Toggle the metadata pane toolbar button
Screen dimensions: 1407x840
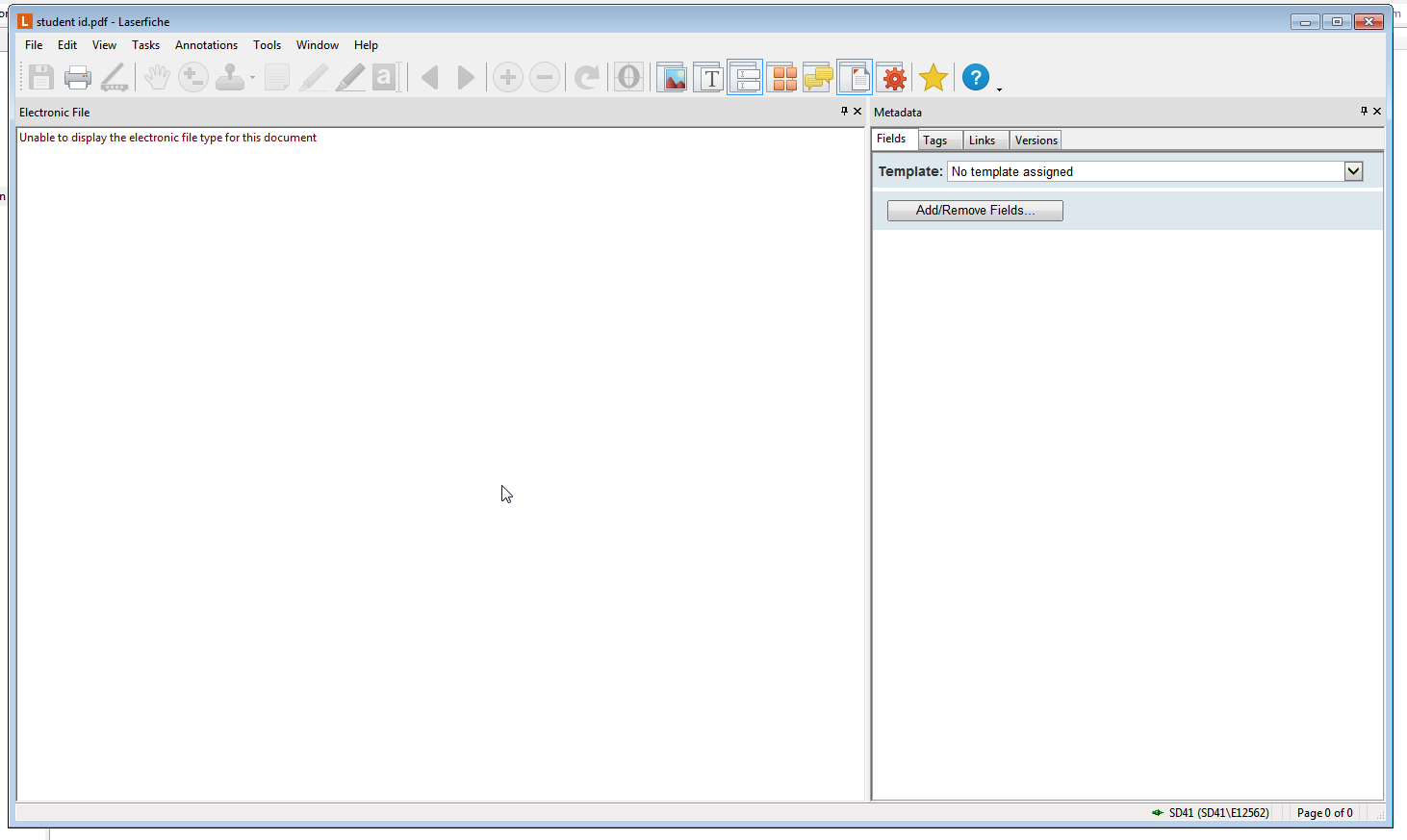745,78
